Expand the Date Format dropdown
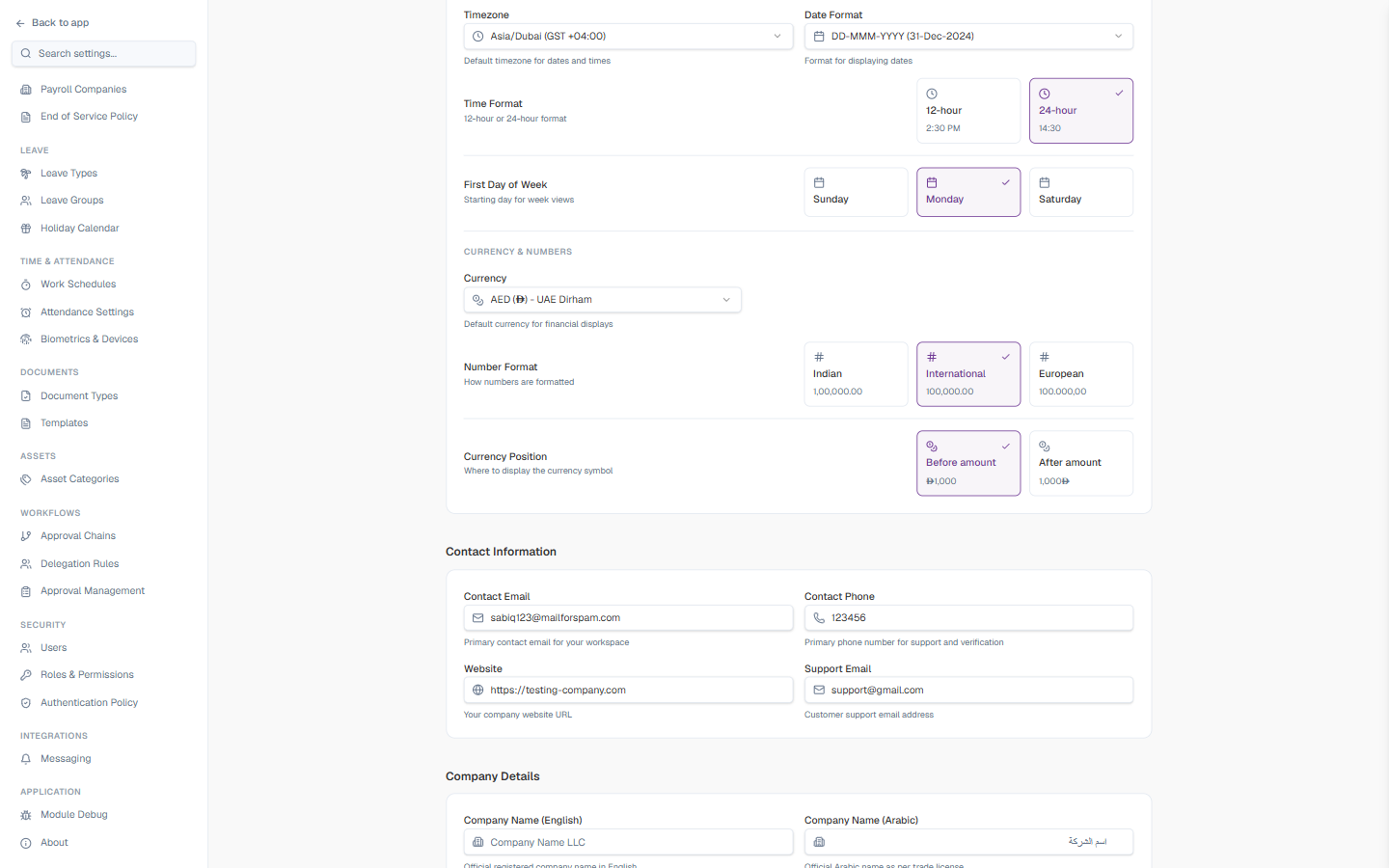 pos(968,37)
